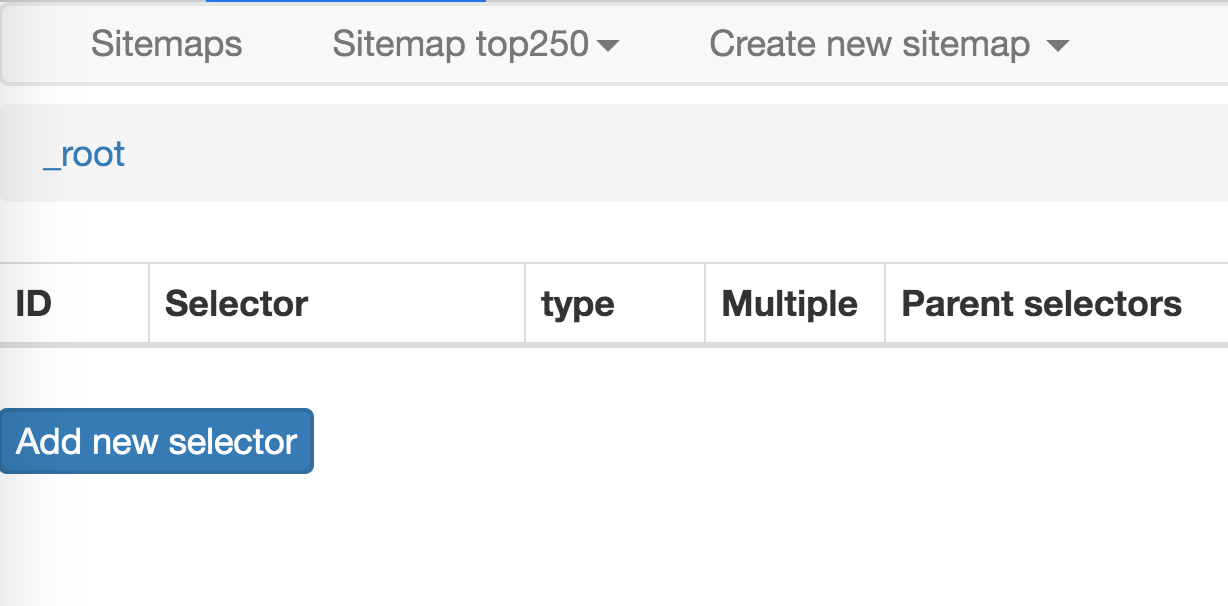The image size is (1228, 606).
Task: Click navbar space left of Sitemaps
Action: pos(40,44)
